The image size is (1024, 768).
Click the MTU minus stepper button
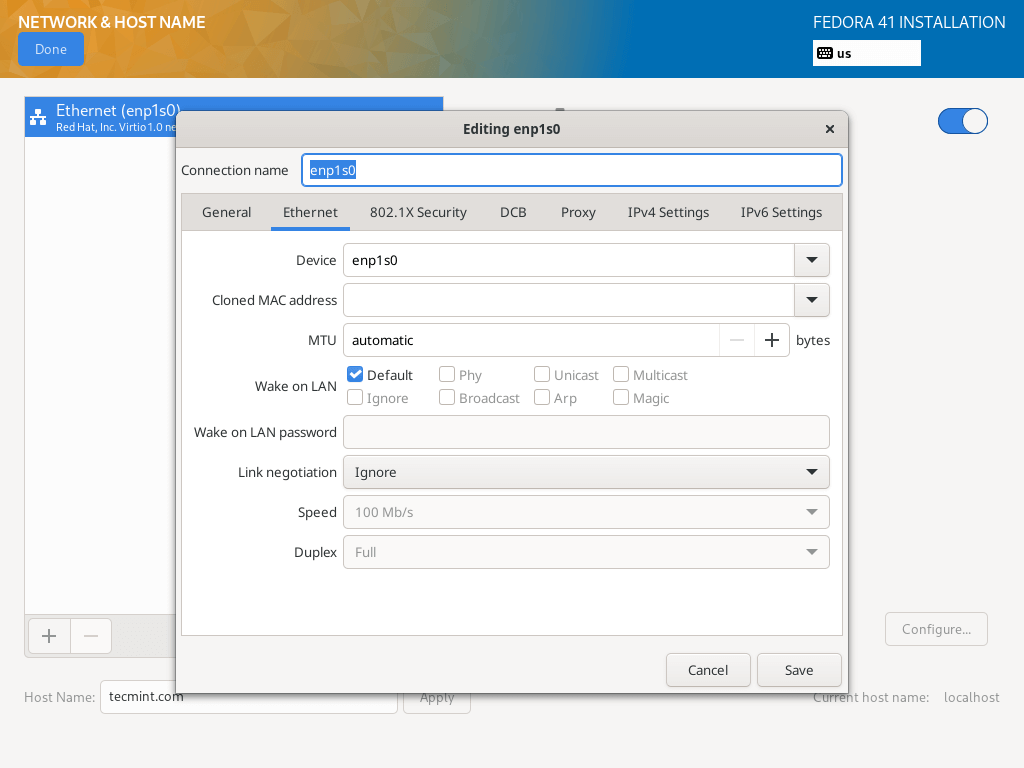coord(737,340)
